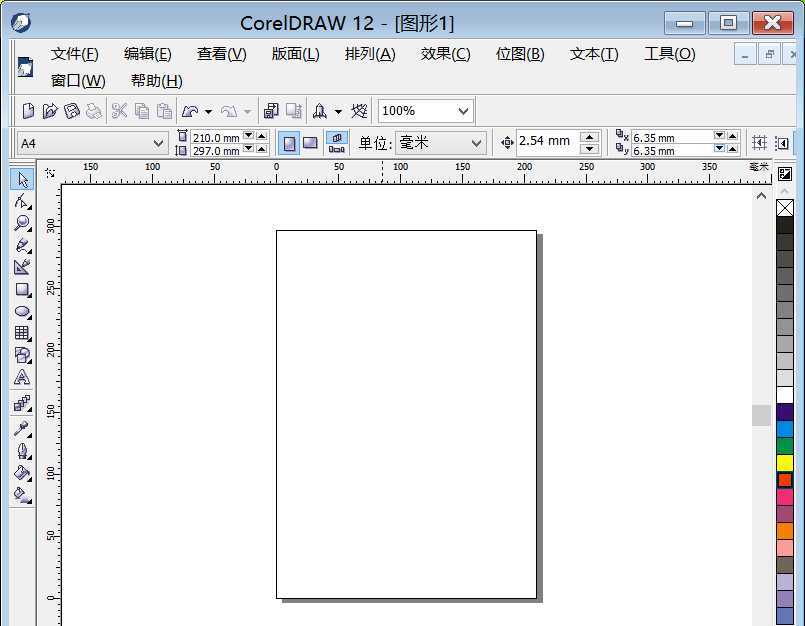Screen dimensions: 805x626
Task: Select the Fill tool
Action: tap(22, 472)
